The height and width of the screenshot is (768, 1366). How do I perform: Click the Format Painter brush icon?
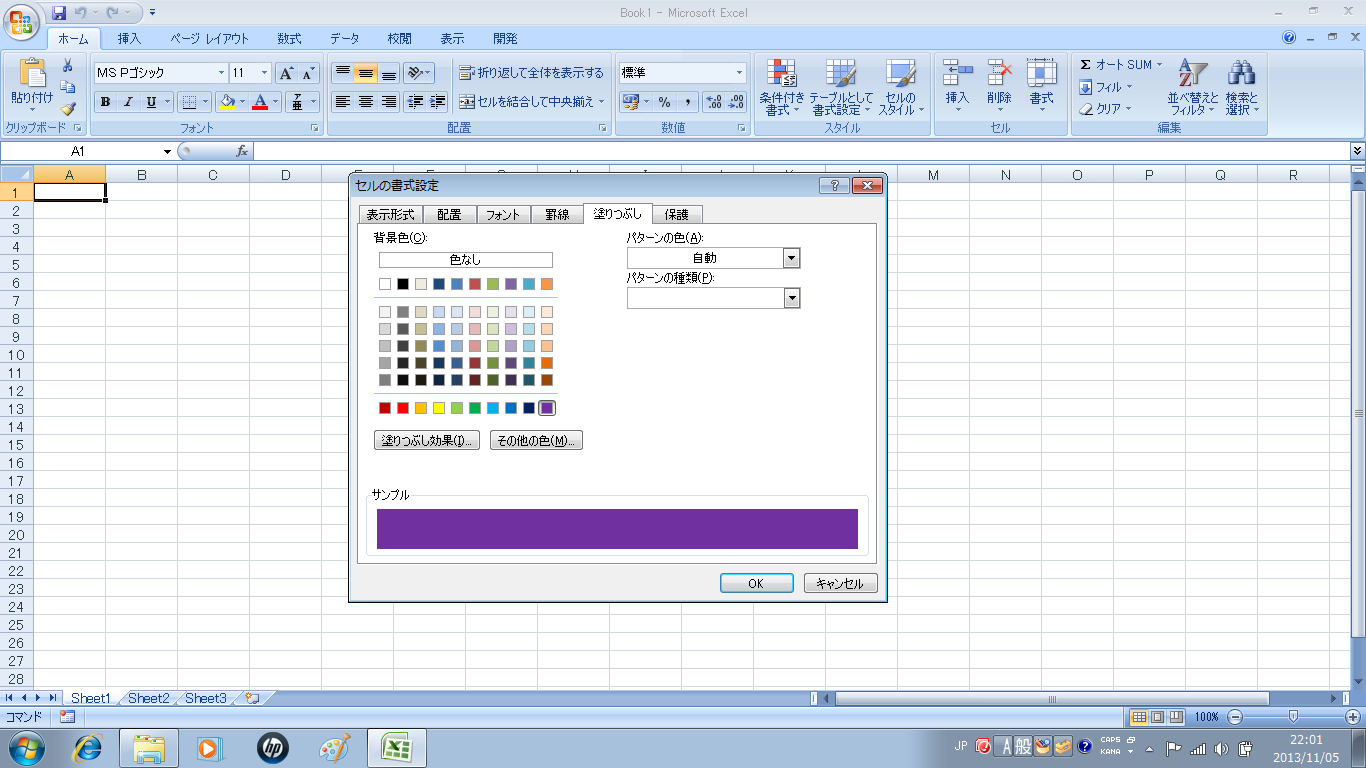point(68,109)
